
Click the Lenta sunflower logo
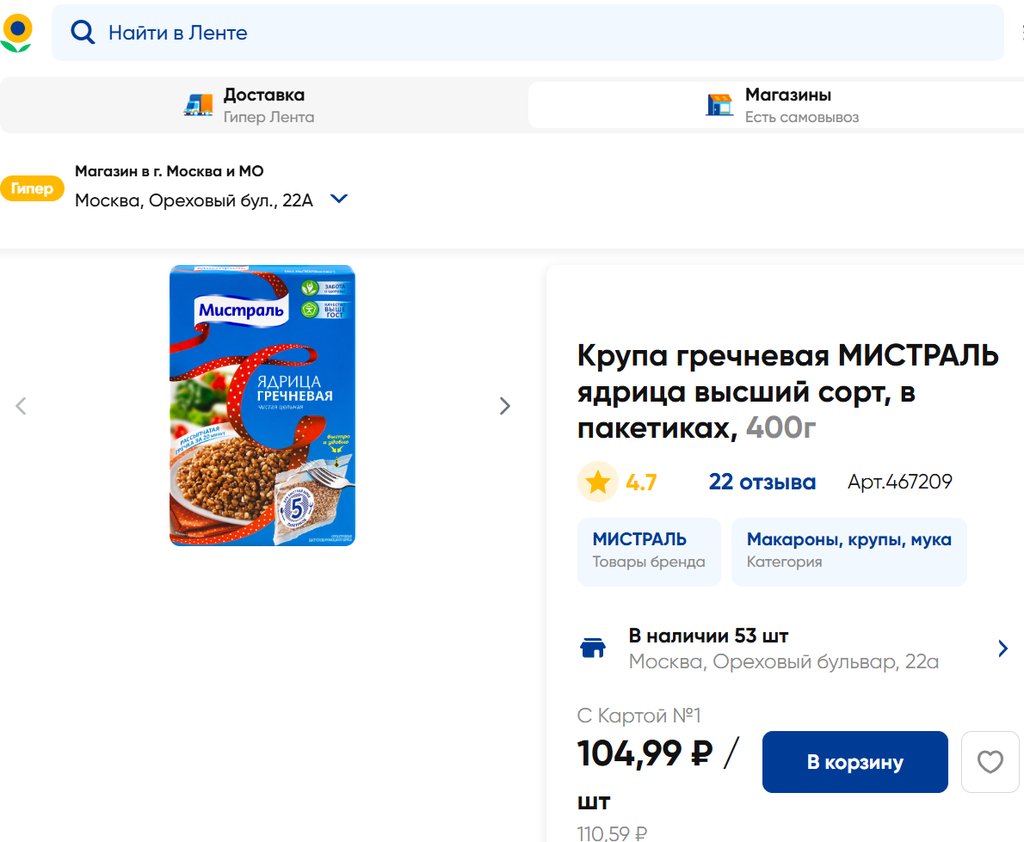coord(17,32)
